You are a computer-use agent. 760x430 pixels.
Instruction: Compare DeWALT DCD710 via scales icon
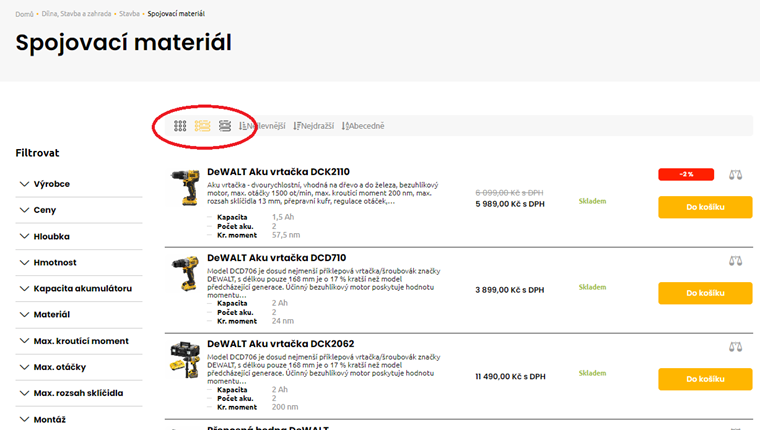point(735,261)
